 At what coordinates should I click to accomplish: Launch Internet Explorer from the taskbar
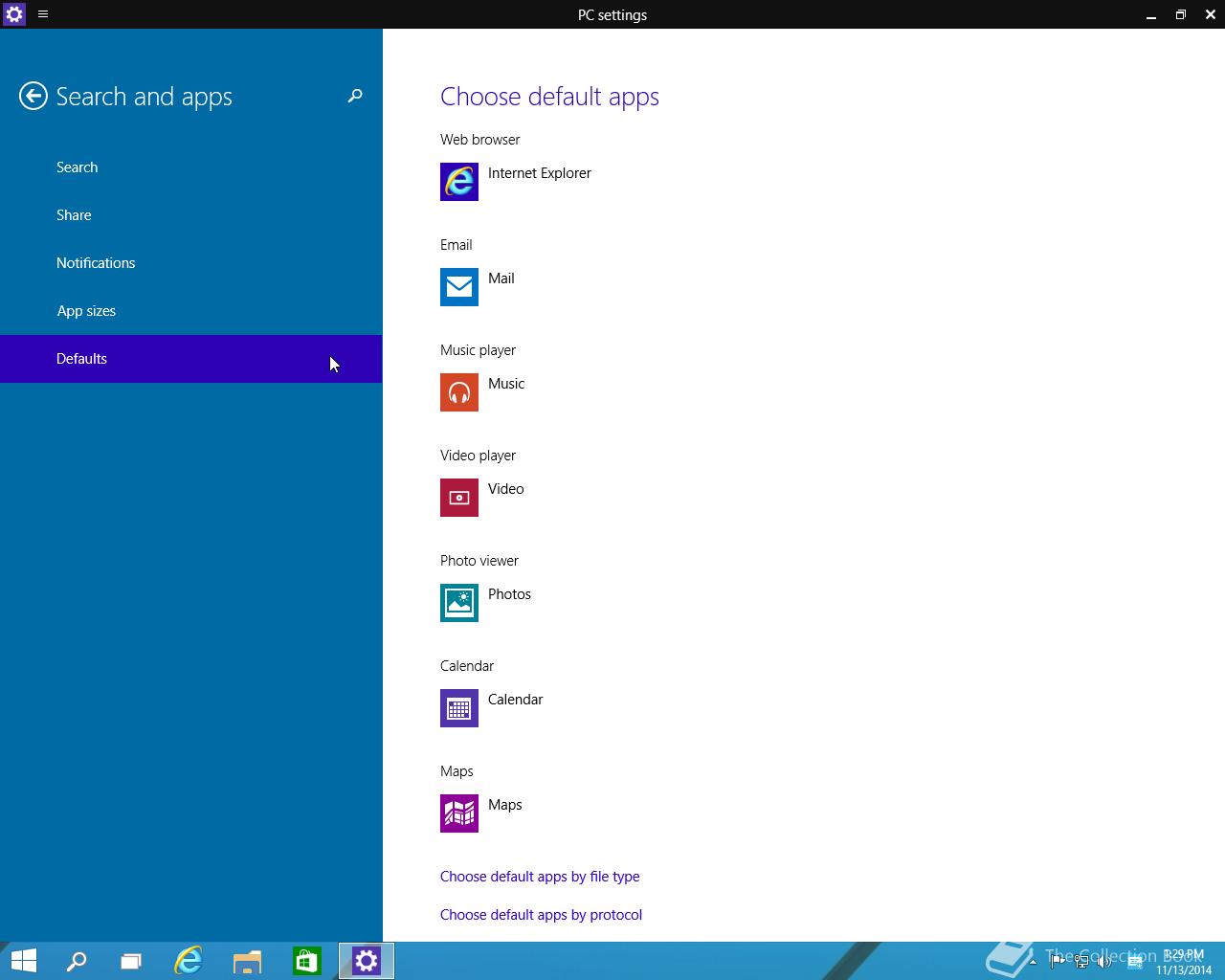pos(189,961)
